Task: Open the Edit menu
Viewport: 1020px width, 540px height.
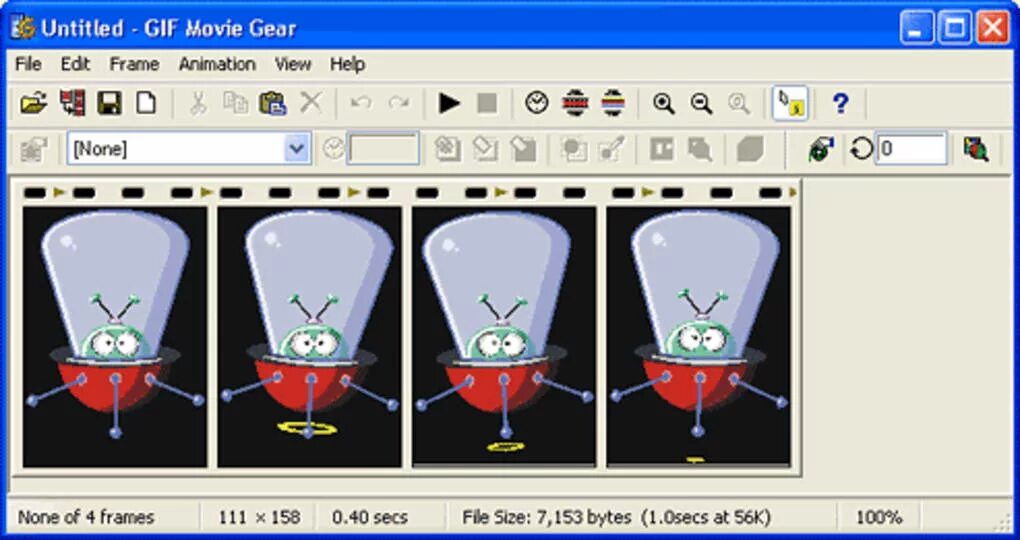Action: (75, 64)
